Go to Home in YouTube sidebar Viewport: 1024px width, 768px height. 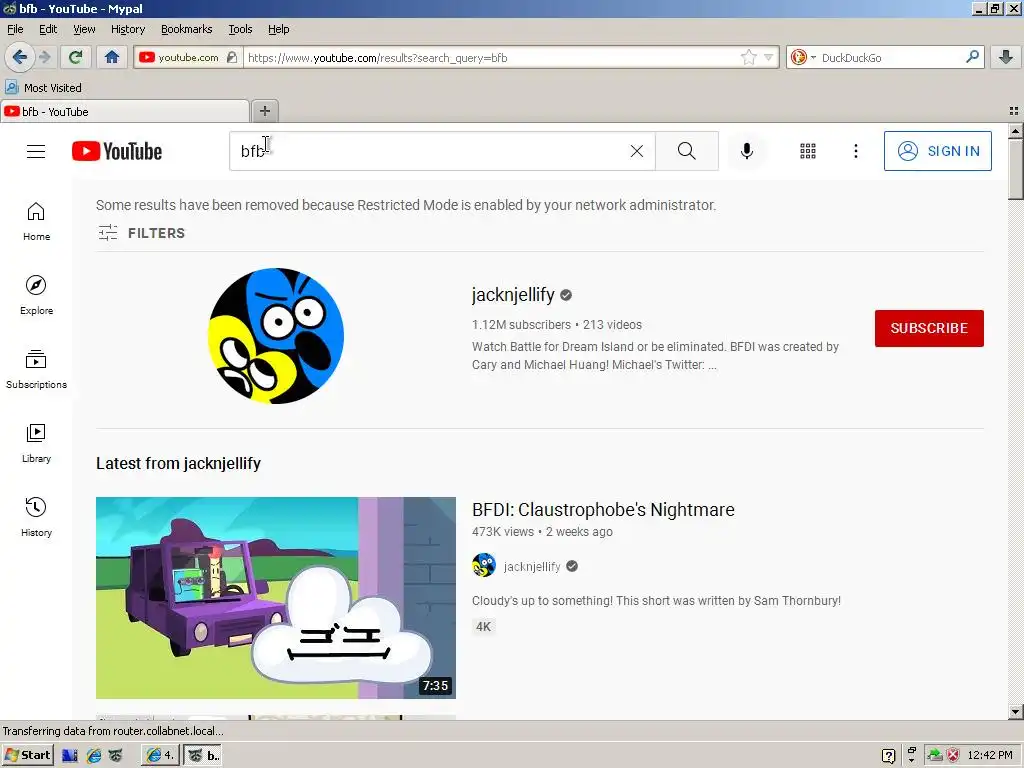36,221
